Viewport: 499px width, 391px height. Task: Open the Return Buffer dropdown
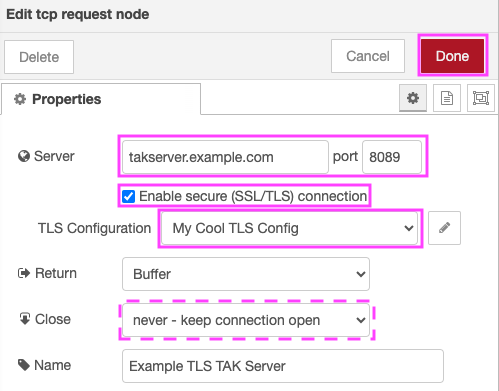[246, 274]
